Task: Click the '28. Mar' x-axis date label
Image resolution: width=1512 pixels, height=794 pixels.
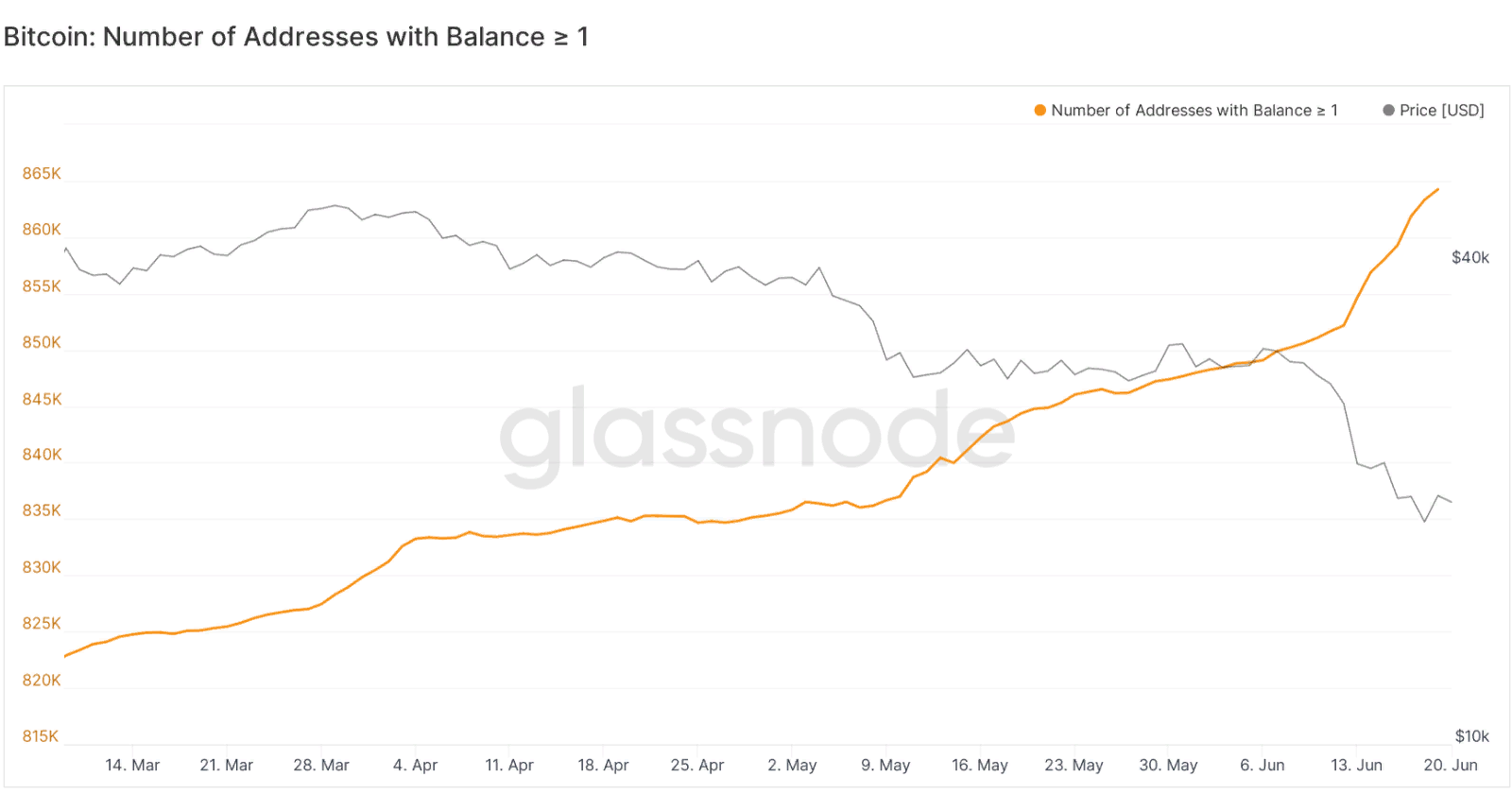Action: click(x=321, y=765)
